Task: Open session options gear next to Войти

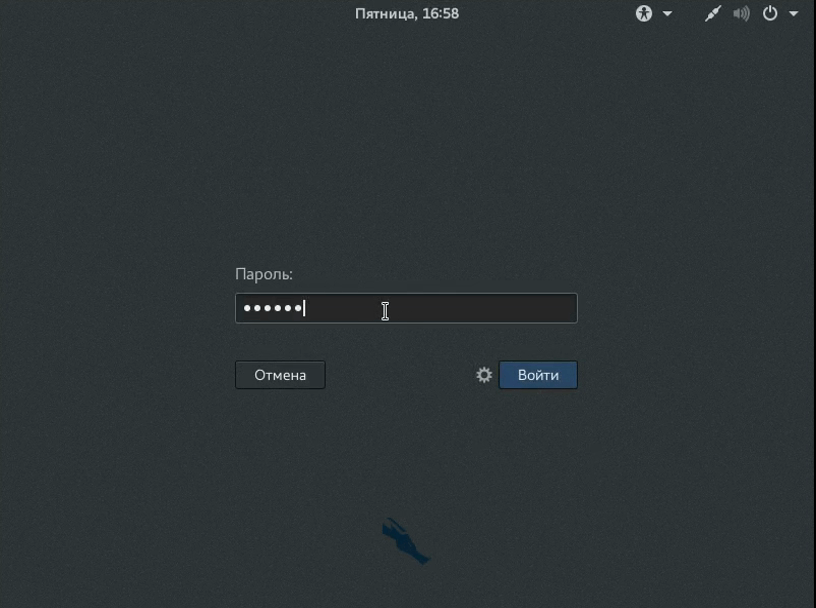Action: [484, 375]
